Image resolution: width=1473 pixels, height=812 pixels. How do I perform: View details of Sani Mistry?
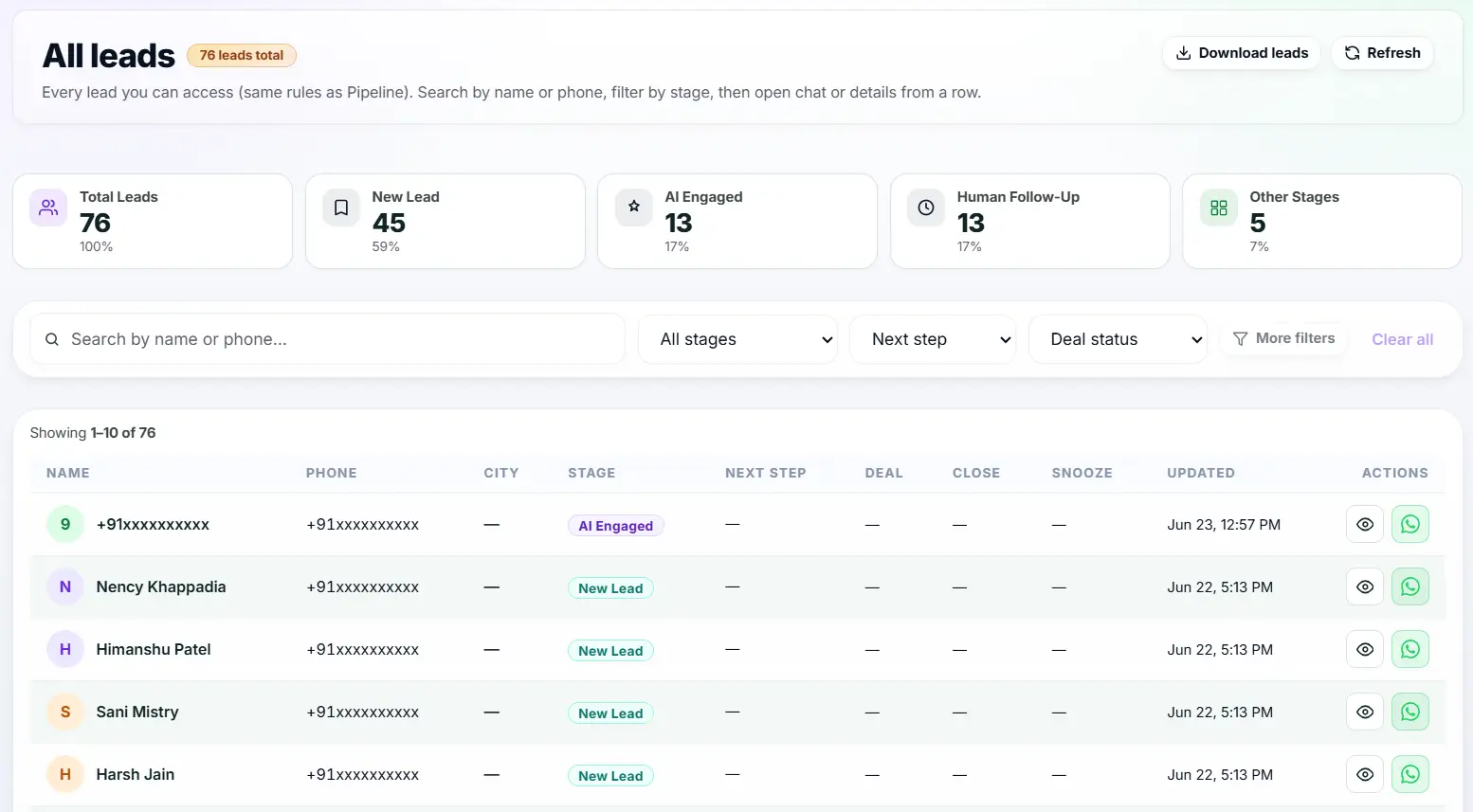(1365, 712)
